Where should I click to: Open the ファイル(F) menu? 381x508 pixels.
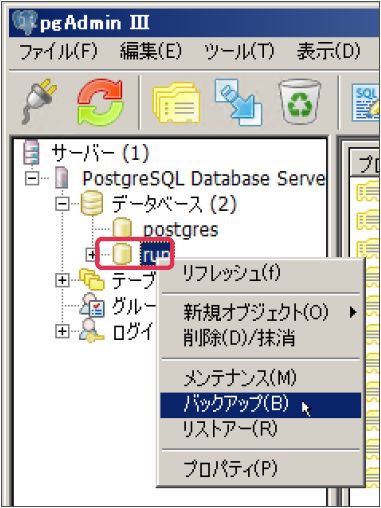pyautogui.click(x=58, y=52)
